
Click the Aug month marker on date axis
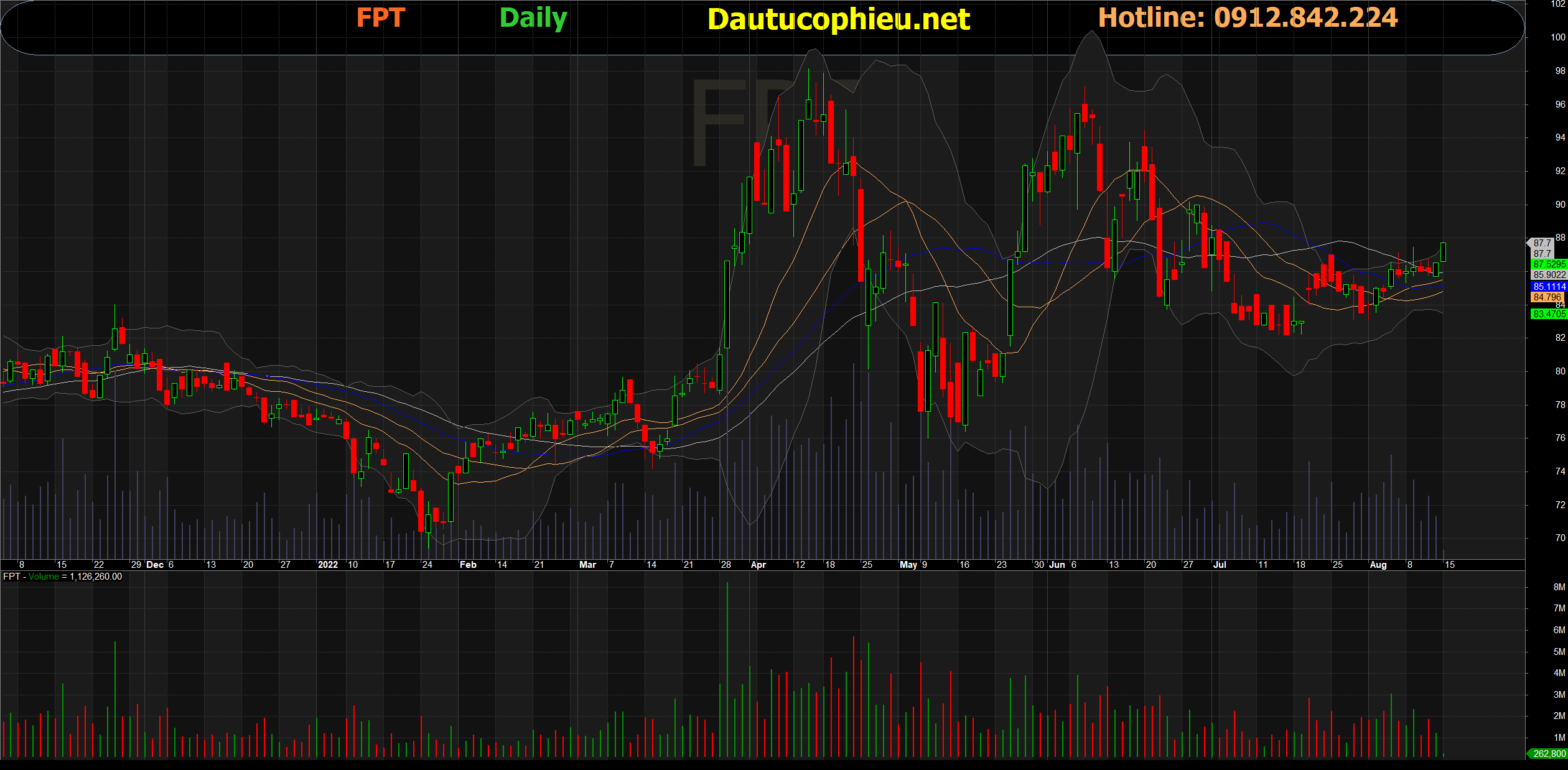pyautogui.click(x=1378, y=565)
